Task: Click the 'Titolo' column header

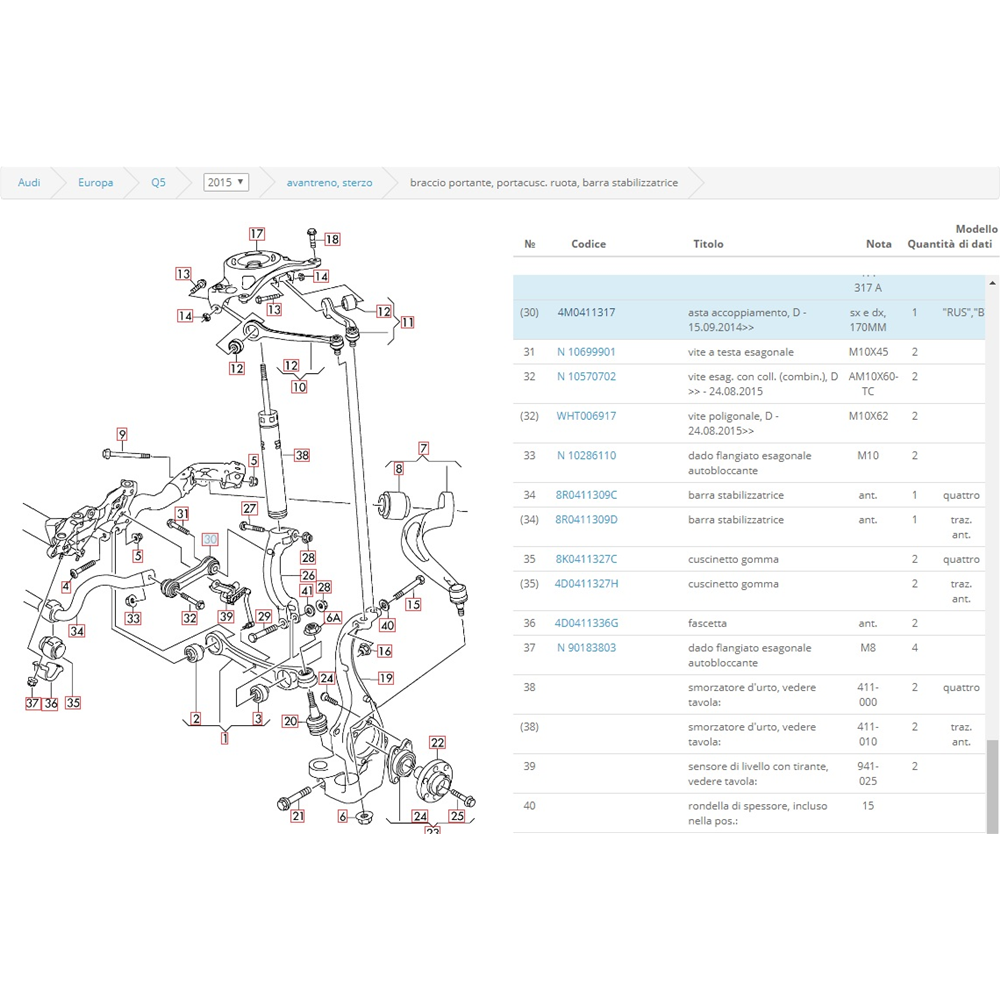Action: pyautogui.click(x=709, y=244)
